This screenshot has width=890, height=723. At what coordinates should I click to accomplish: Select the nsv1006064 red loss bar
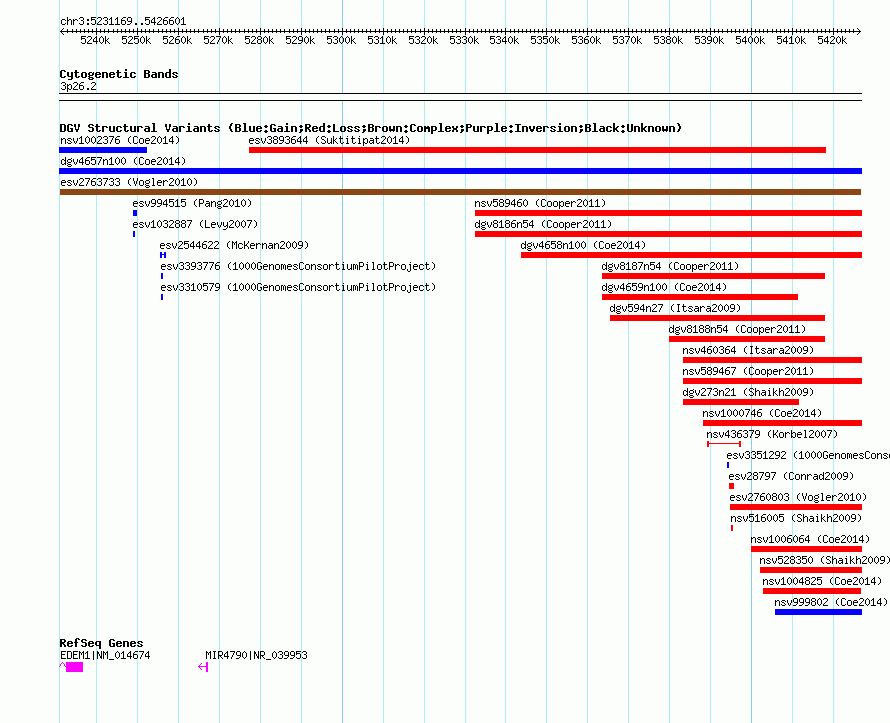(x=807, y=549)
